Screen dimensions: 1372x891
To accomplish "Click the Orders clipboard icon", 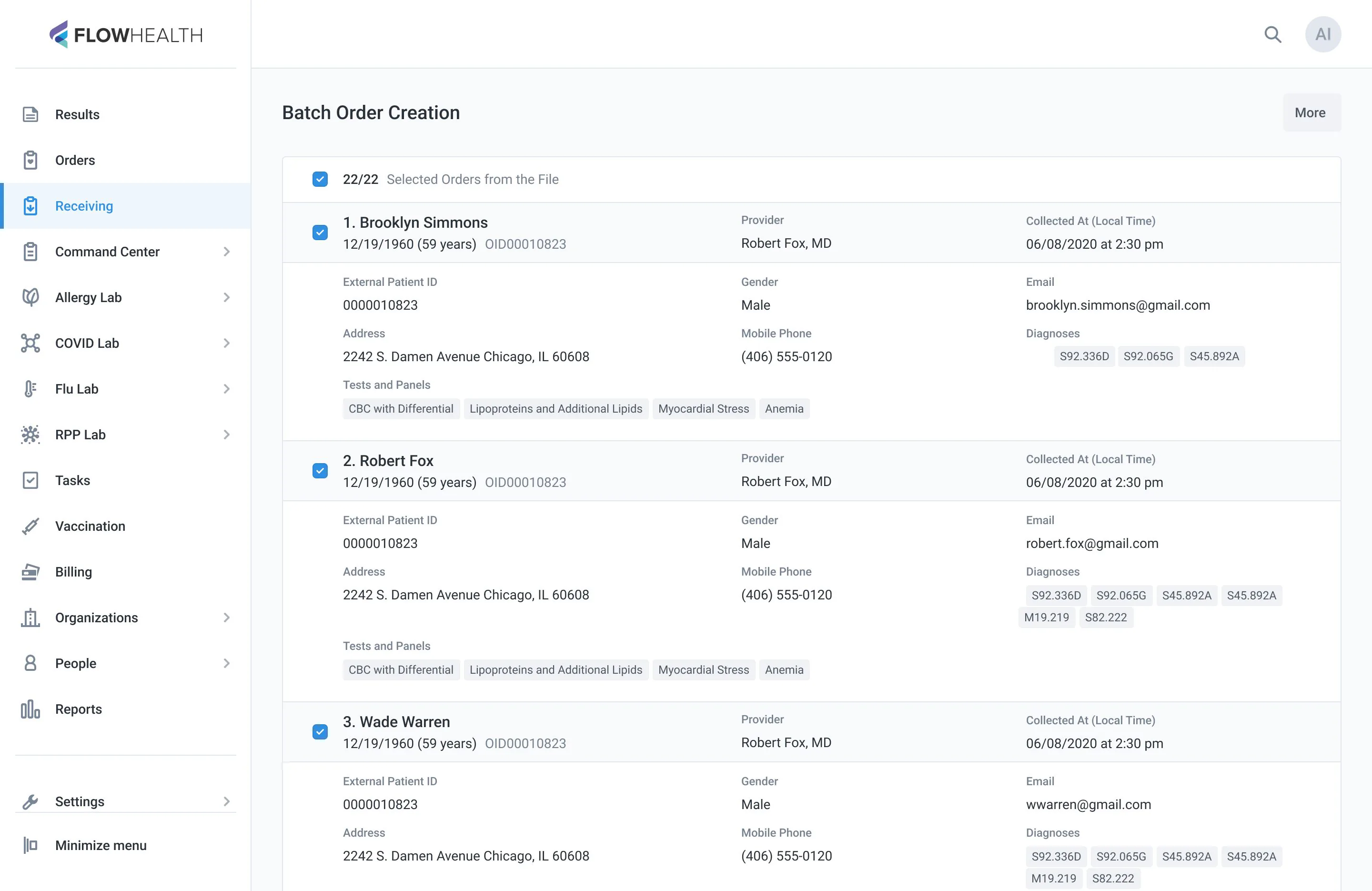I will point(30,160).
